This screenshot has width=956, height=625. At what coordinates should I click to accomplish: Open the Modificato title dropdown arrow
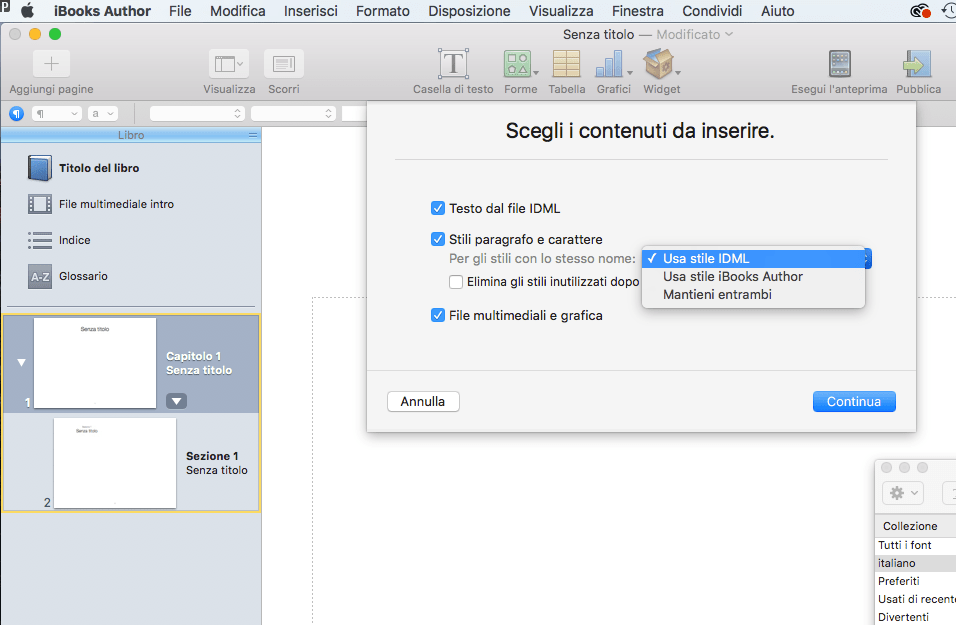tap(729, 35)
